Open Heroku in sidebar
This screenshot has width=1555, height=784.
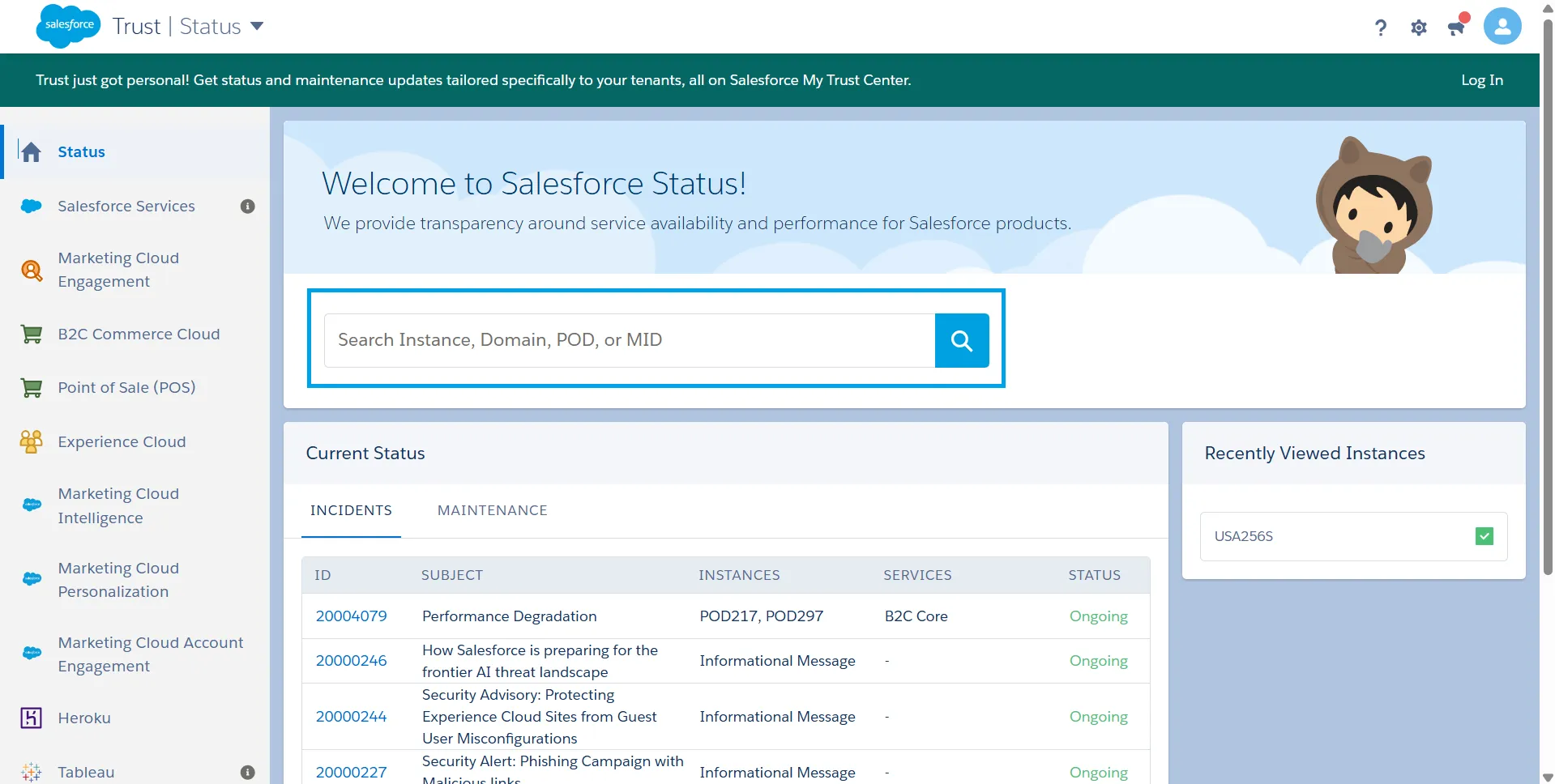pos(84,718)
